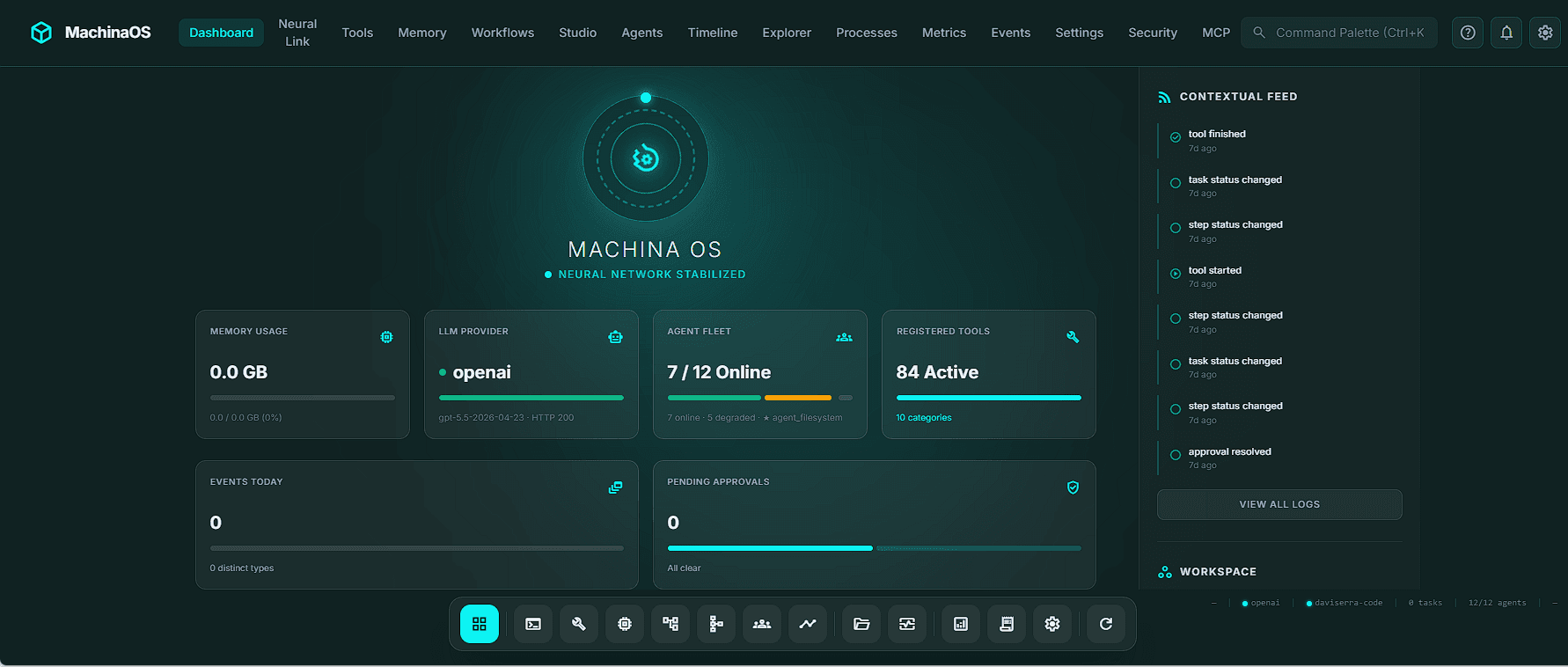Open the MCP tab
Image resolution: width=1568 pixels, height=667 pixels.
click(x=1216, y=33)
